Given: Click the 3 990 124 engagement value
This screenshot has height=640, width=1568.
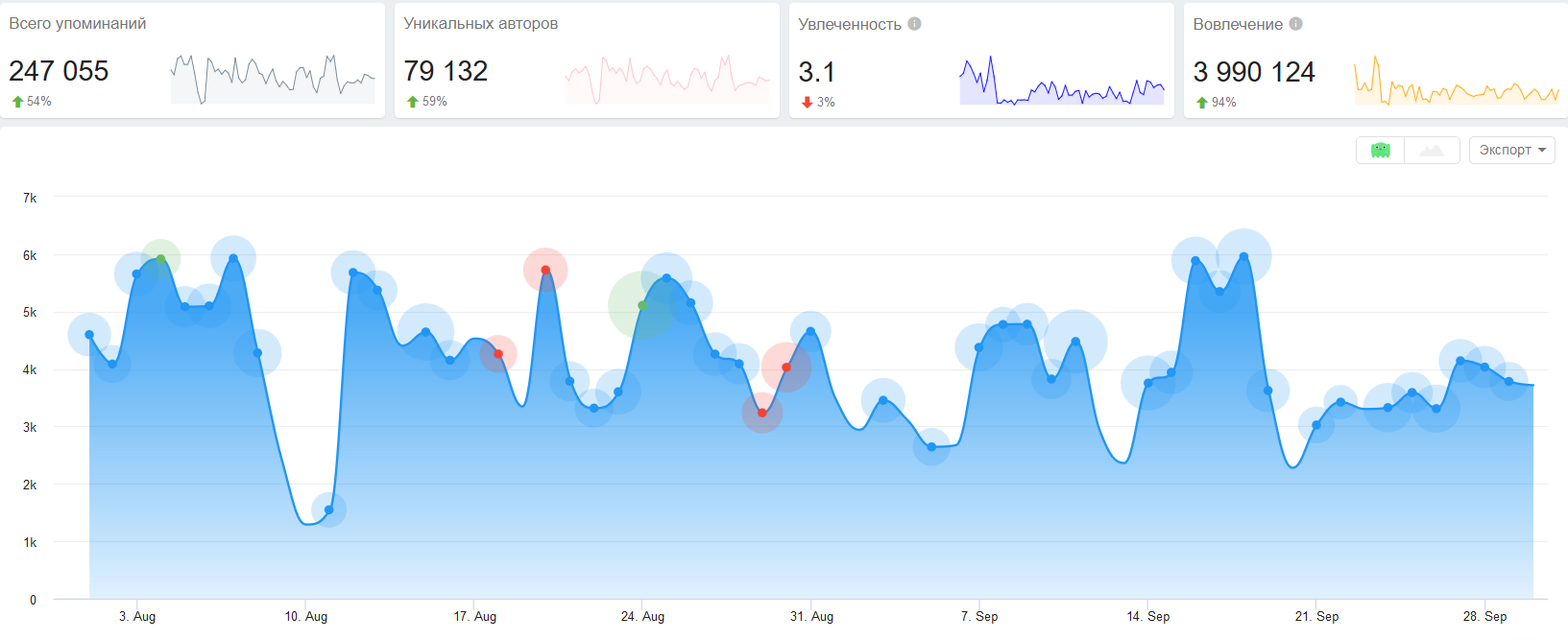Looking at the screenshot, I should [1253, 72].
